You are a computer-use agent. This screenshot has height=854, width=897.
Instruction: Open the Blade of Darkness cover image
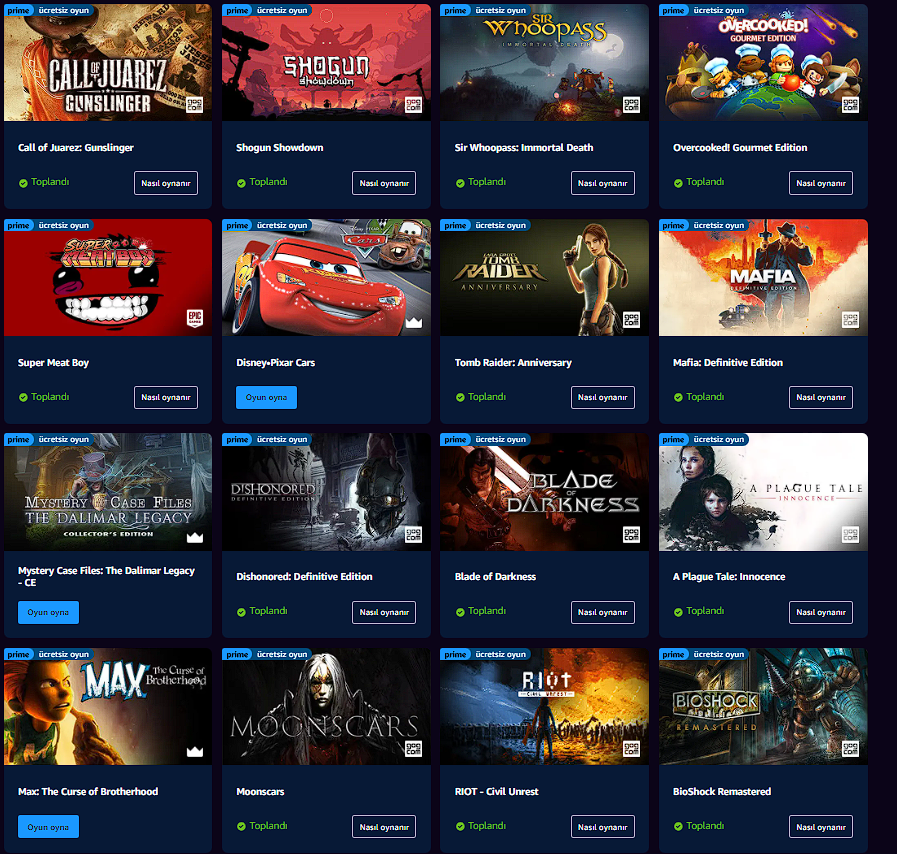(x=545, y=492)
